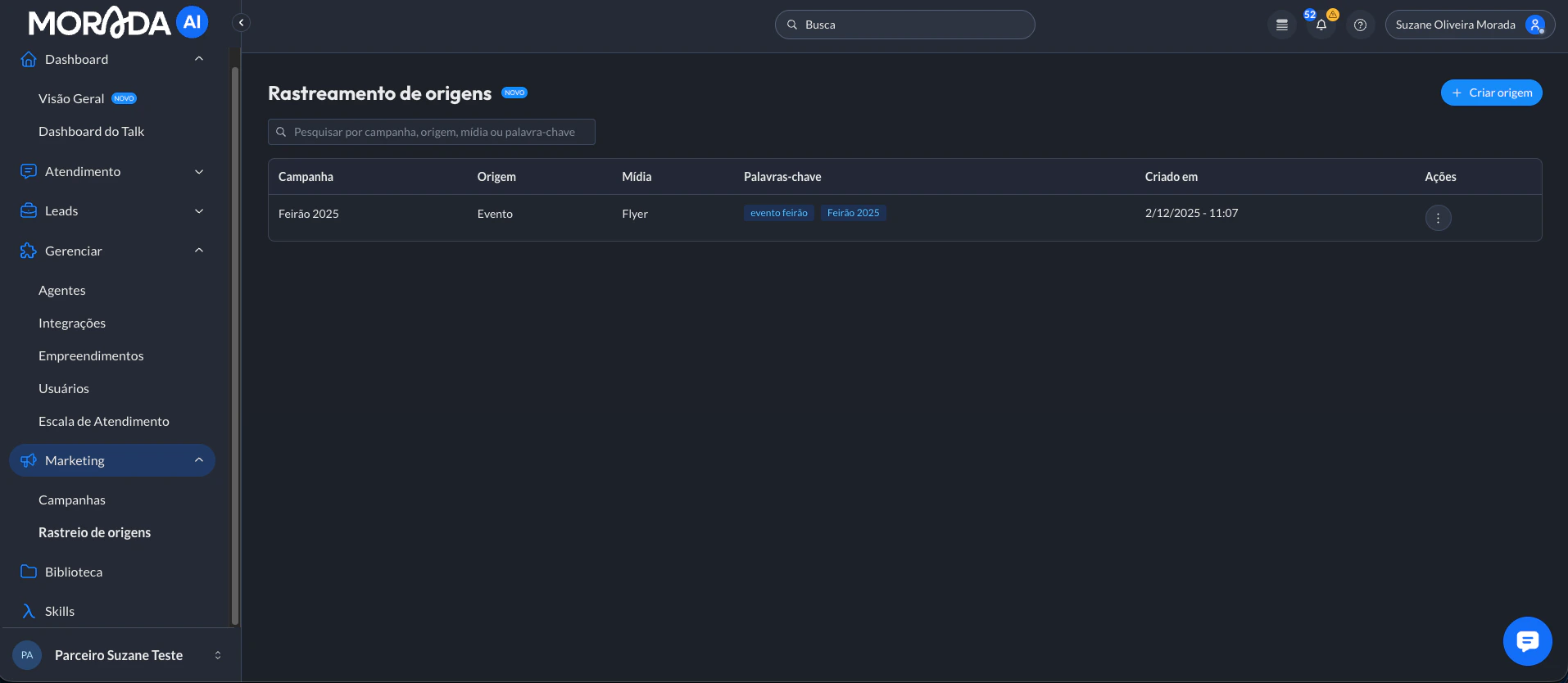1568x683 pixels.
Task: Click the Marketing megaphone icon
Action: [x=29, y=460]
